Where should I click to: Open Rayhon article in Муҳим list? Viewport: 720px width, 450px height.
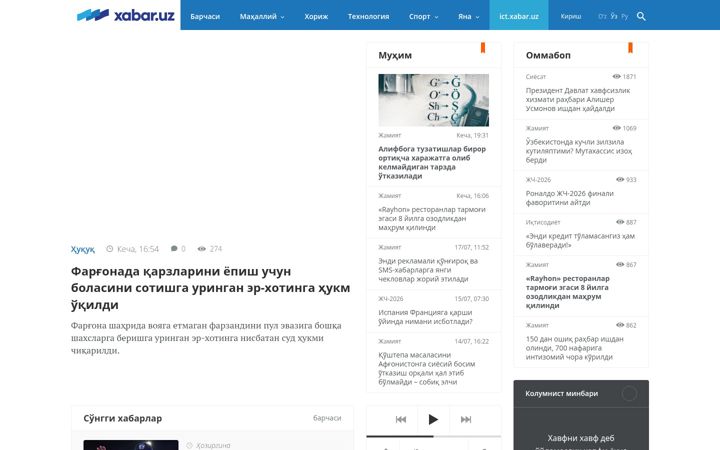point(432,218)
